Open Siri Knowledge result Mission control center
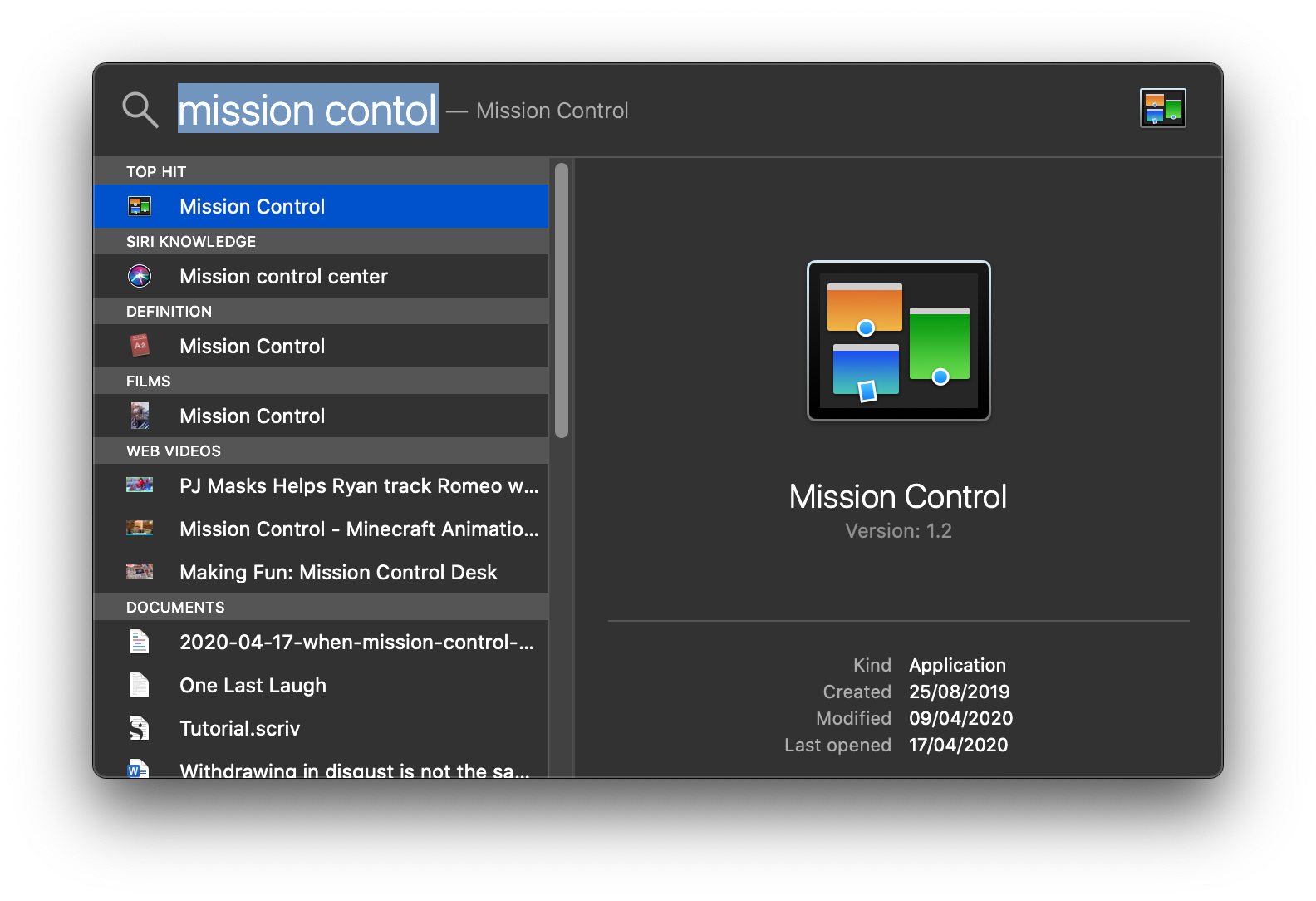Screen dimensions: 1316x901 tap(321, 276)
